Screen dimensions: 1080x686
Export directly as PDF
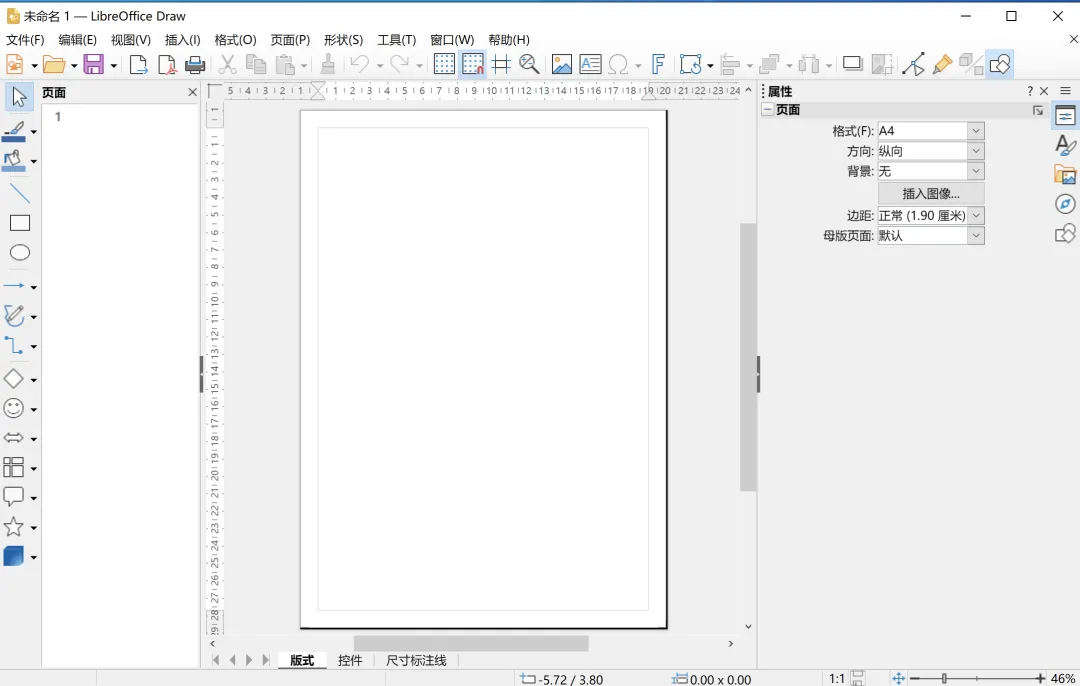167,65
